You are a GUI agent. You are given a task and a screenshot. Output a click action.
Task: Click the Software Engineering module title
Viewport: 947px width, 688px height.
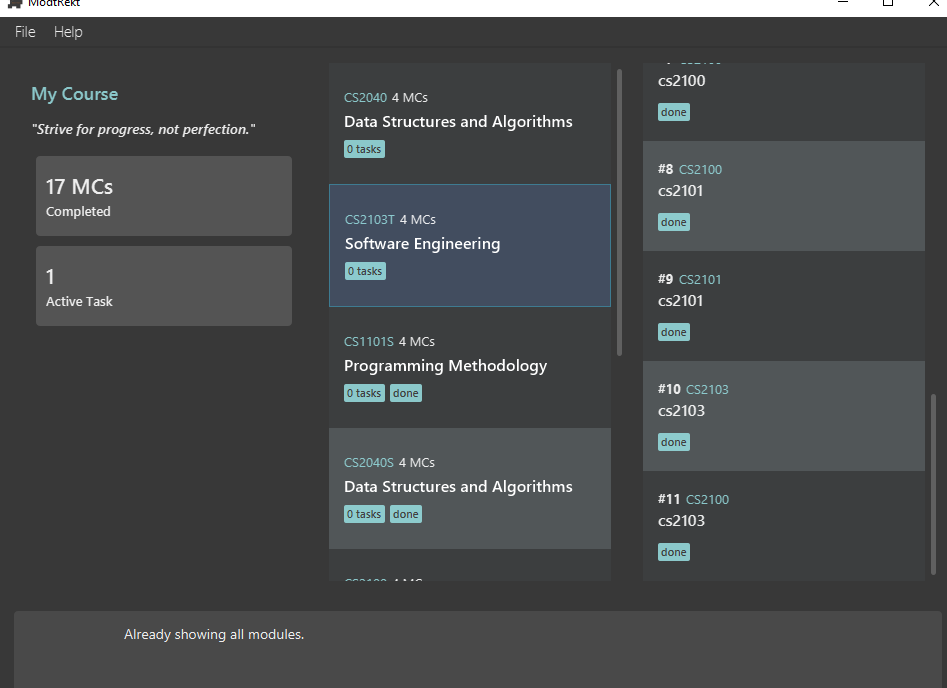click(422, 244)
